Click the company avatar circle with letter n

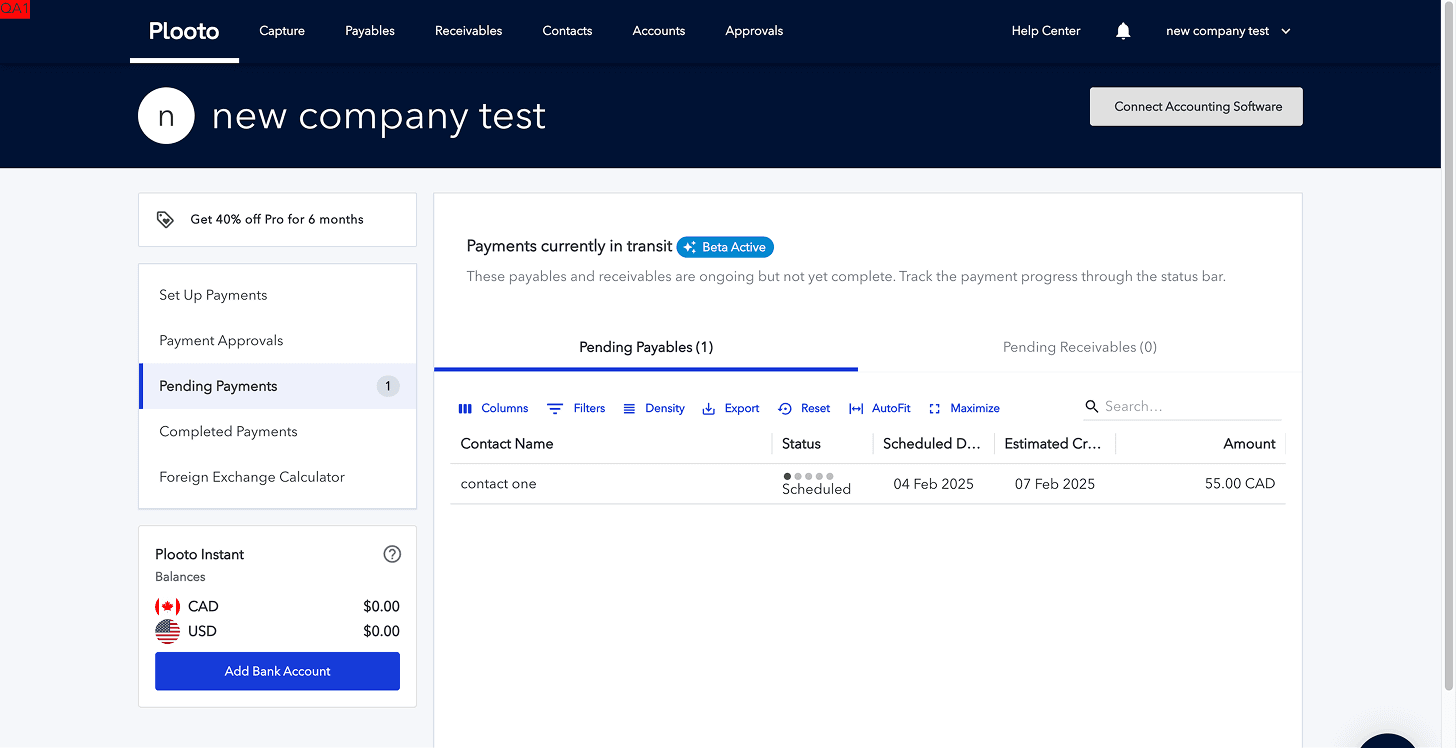click(166, 116)
